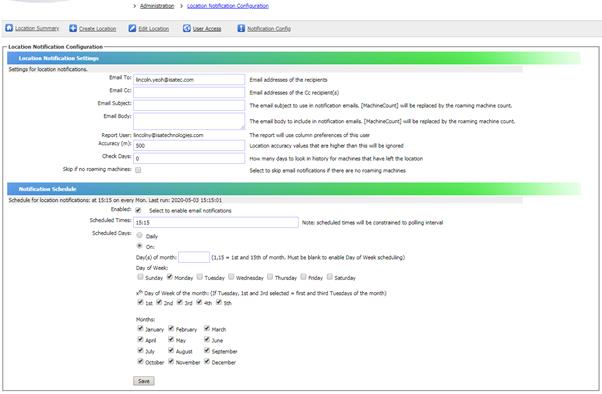The image size is (602, 394).
Task: Click the Report User email text
Action: coord(168,135)
